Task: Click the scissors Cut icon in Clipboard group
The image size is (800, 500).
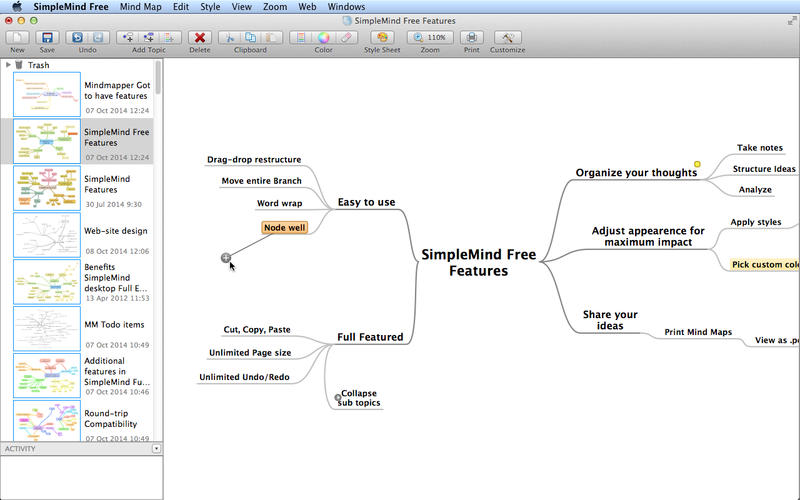Action: coord(230,37)
